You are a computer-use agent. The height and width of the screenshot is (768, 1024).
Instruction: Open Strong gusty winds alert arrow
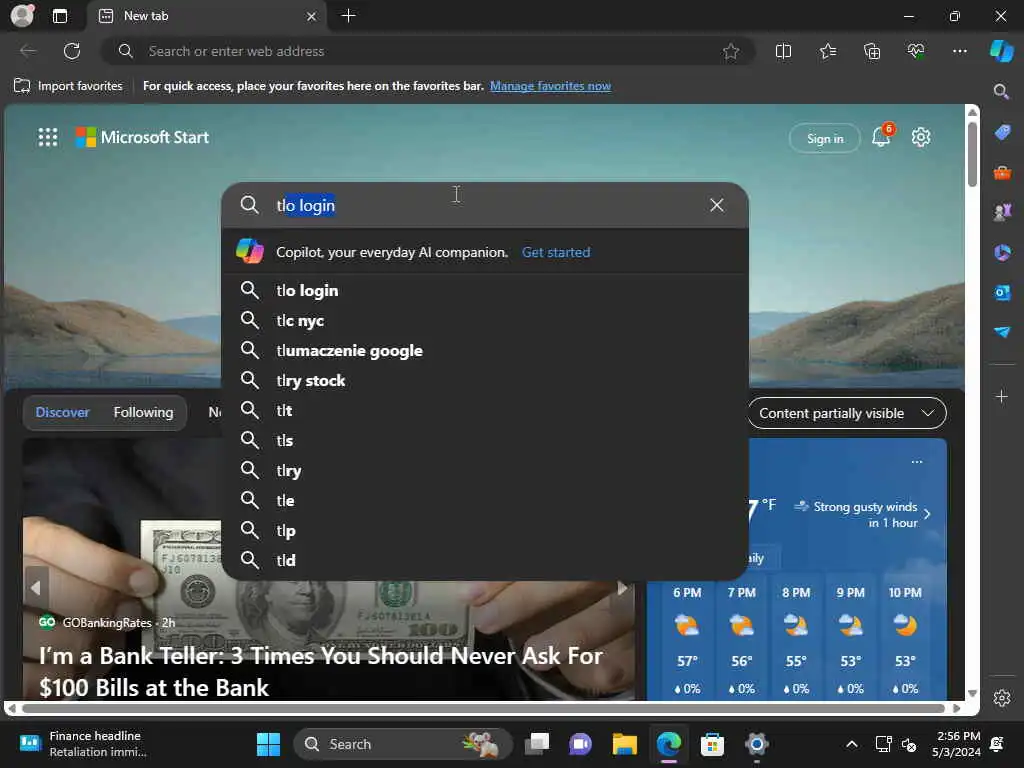[x=927, y=515]
